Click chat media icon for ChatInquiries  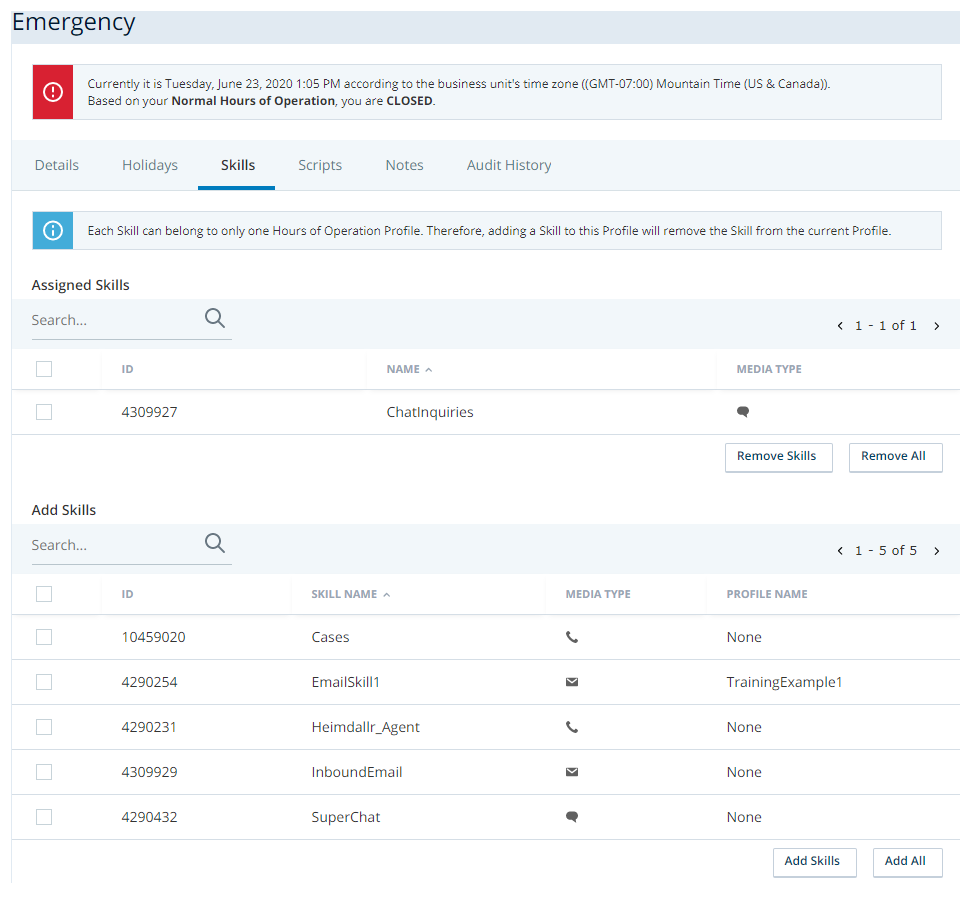(x=743, y=412)
